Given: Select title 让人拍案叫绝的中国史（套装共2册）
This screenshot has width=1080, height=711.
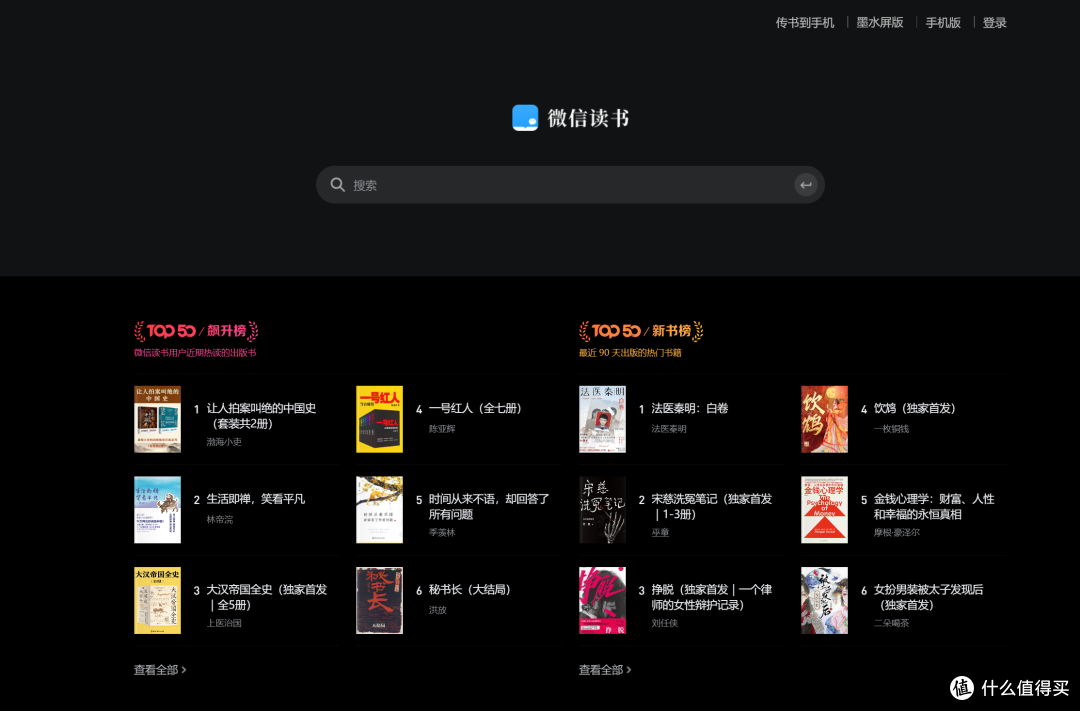Looking at the screenshot, I should coord(262,415).
